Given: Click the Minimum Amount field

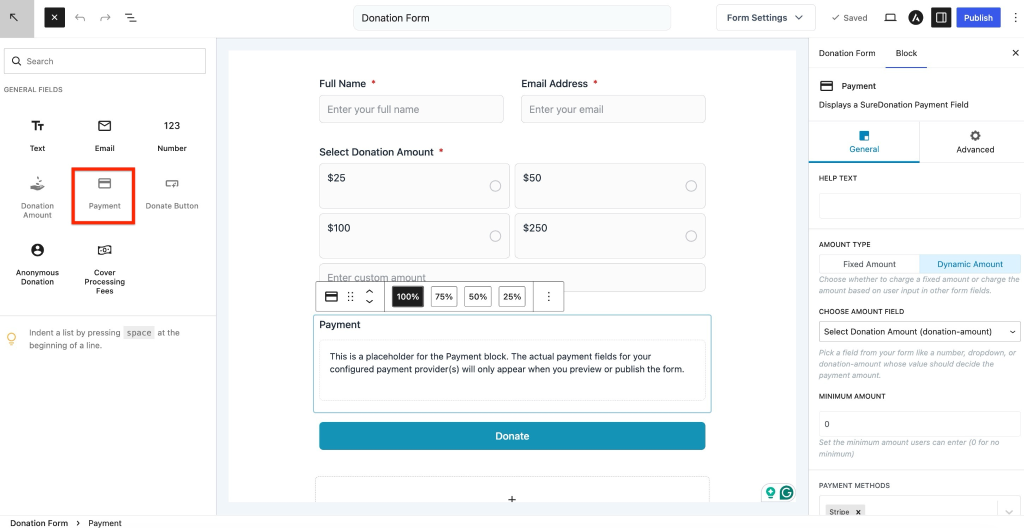Looking at the screenshot, I should (x=920, y=424).
